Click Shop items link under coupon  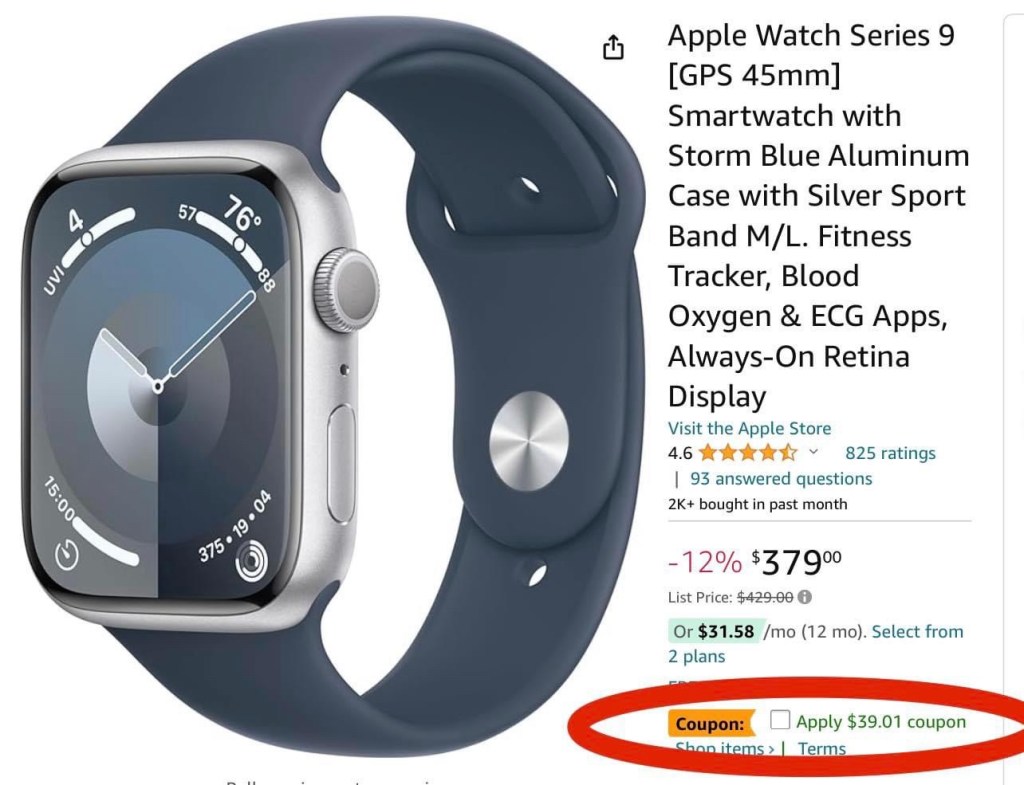pos(724,748)
